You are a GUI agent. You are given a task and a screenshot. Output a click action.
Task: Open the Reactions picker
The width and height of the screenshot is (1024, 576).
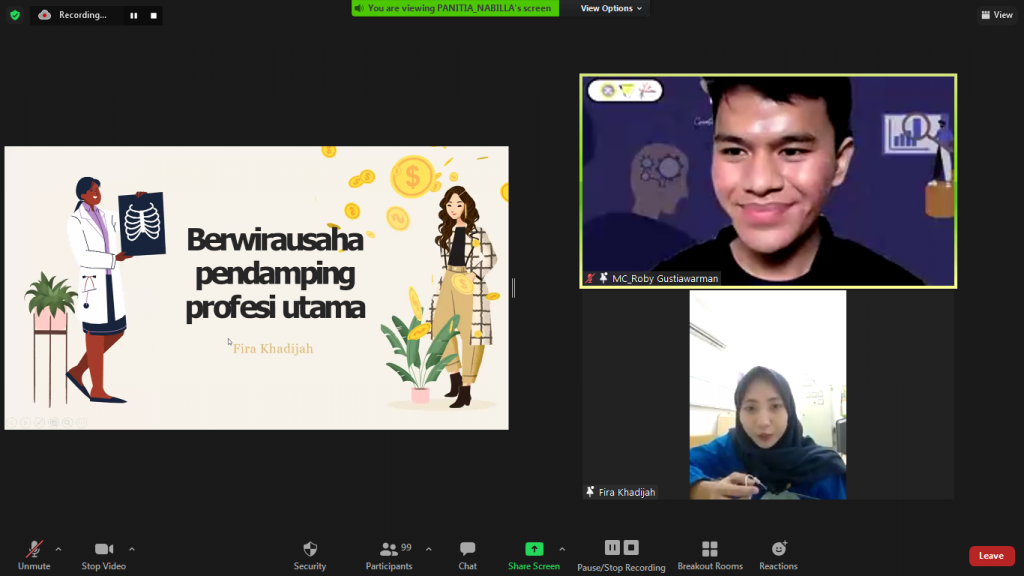coord(778,549)
